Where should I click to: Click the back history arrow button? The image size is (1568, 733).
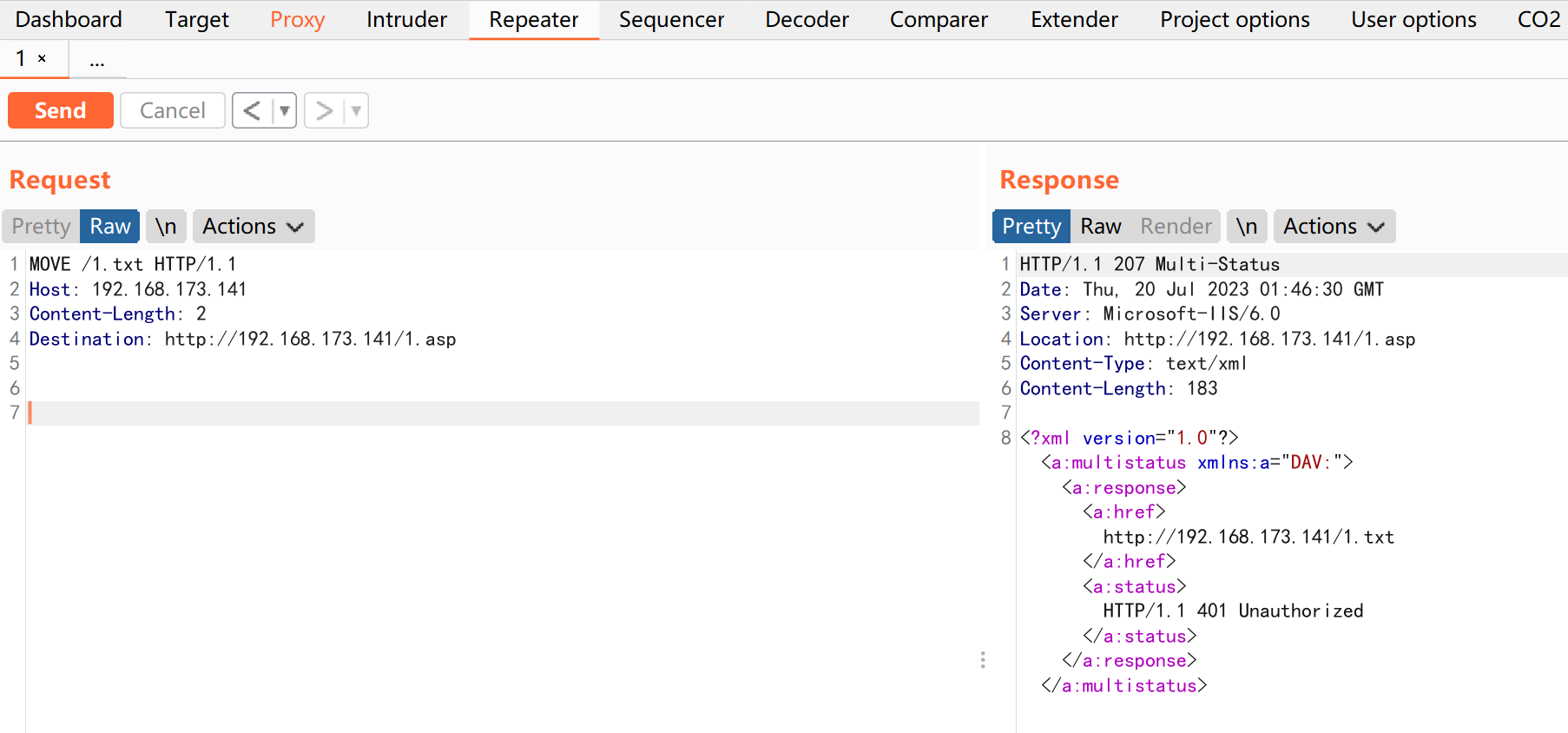click(252, 111)
